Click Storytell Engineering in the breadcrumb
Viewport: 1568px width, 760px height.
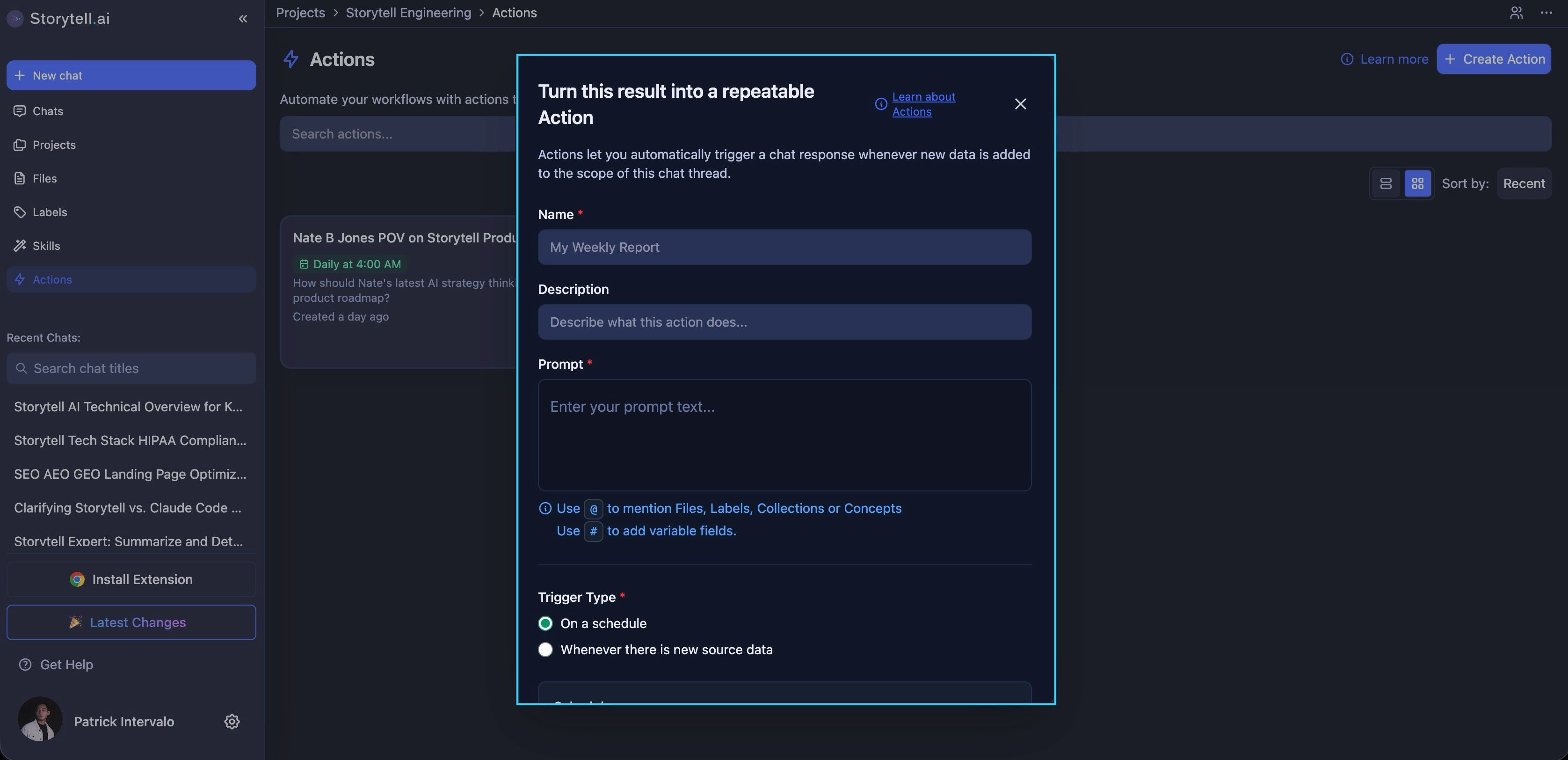(x=408, y=13)
